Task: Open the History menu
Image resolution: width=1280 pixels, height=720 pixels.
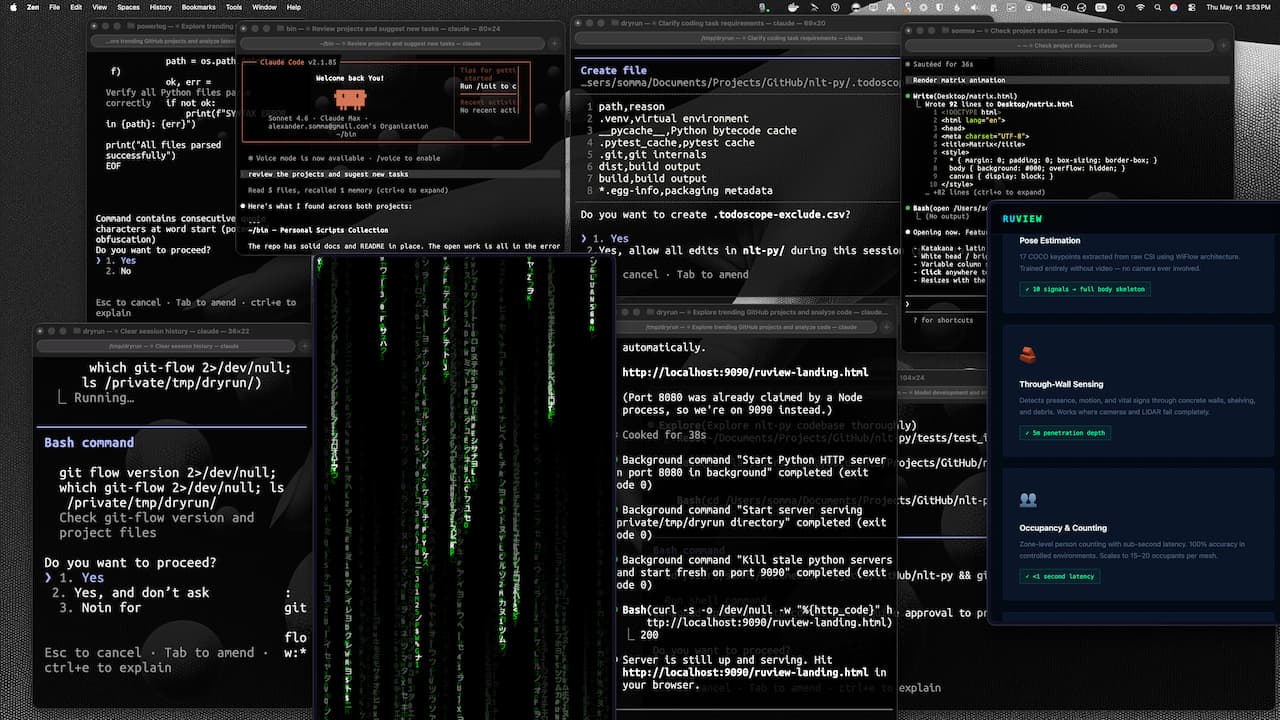Action: (x=160, y=7)
